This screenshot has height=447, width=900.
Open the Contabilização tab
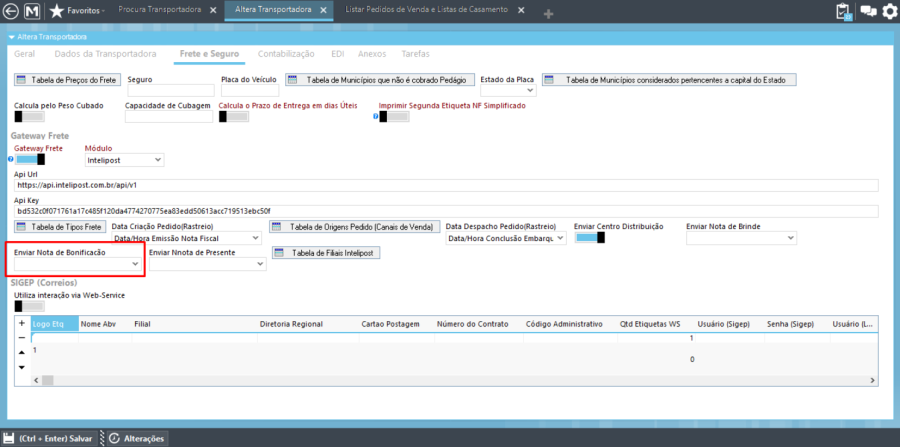286,54
